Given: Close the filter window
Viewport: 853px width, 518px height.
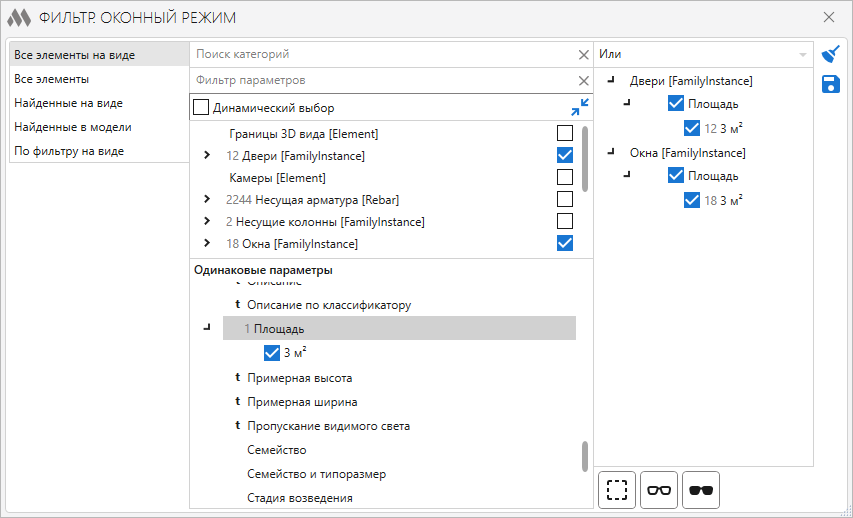Looking at the screenshot, I should pyautogui.click(x=829, y=17).
